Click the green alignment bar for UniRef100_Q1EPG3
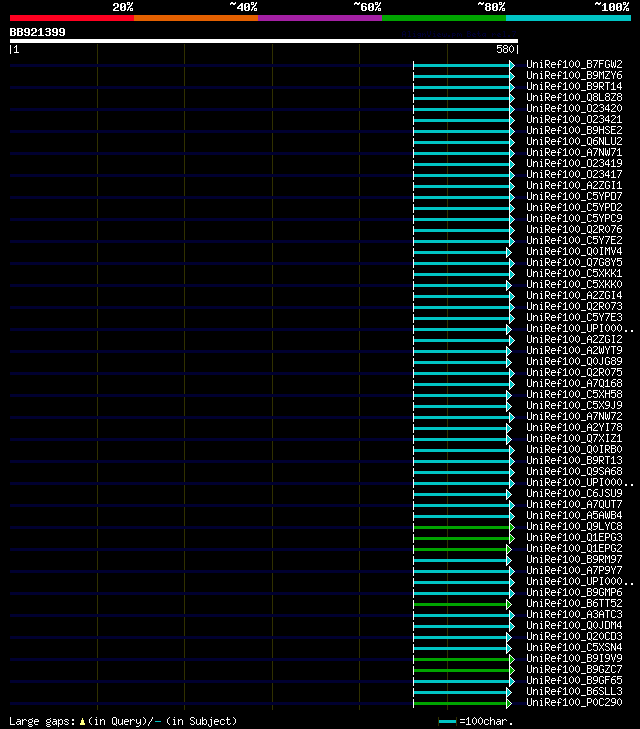The image size is (640, 729). coord(462,538)
